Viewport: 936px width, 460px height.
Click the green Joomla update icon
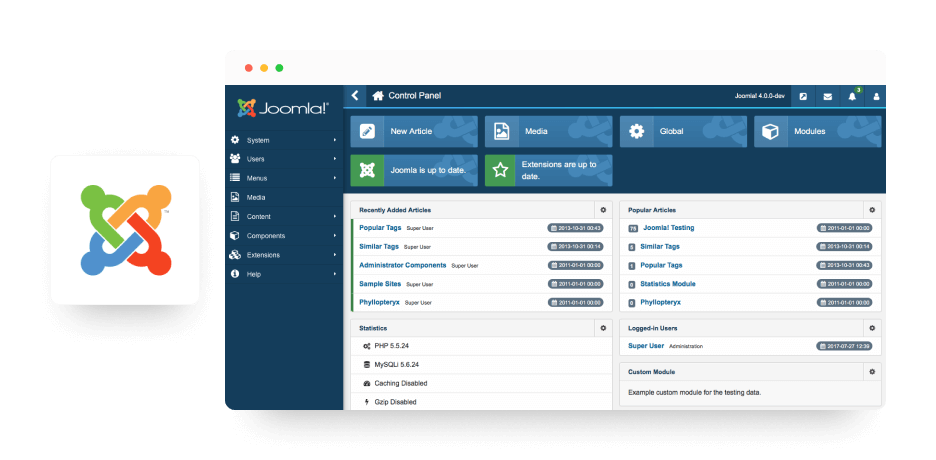tap(367, 171)
